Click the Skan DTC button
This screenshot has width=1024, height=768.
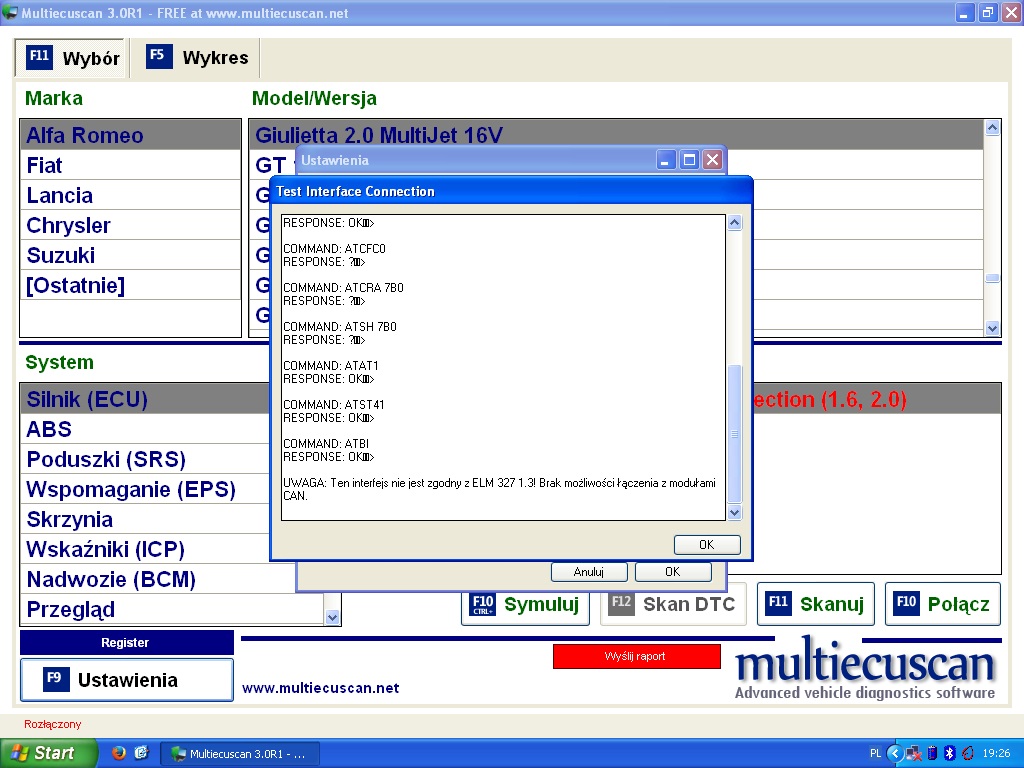673,604
